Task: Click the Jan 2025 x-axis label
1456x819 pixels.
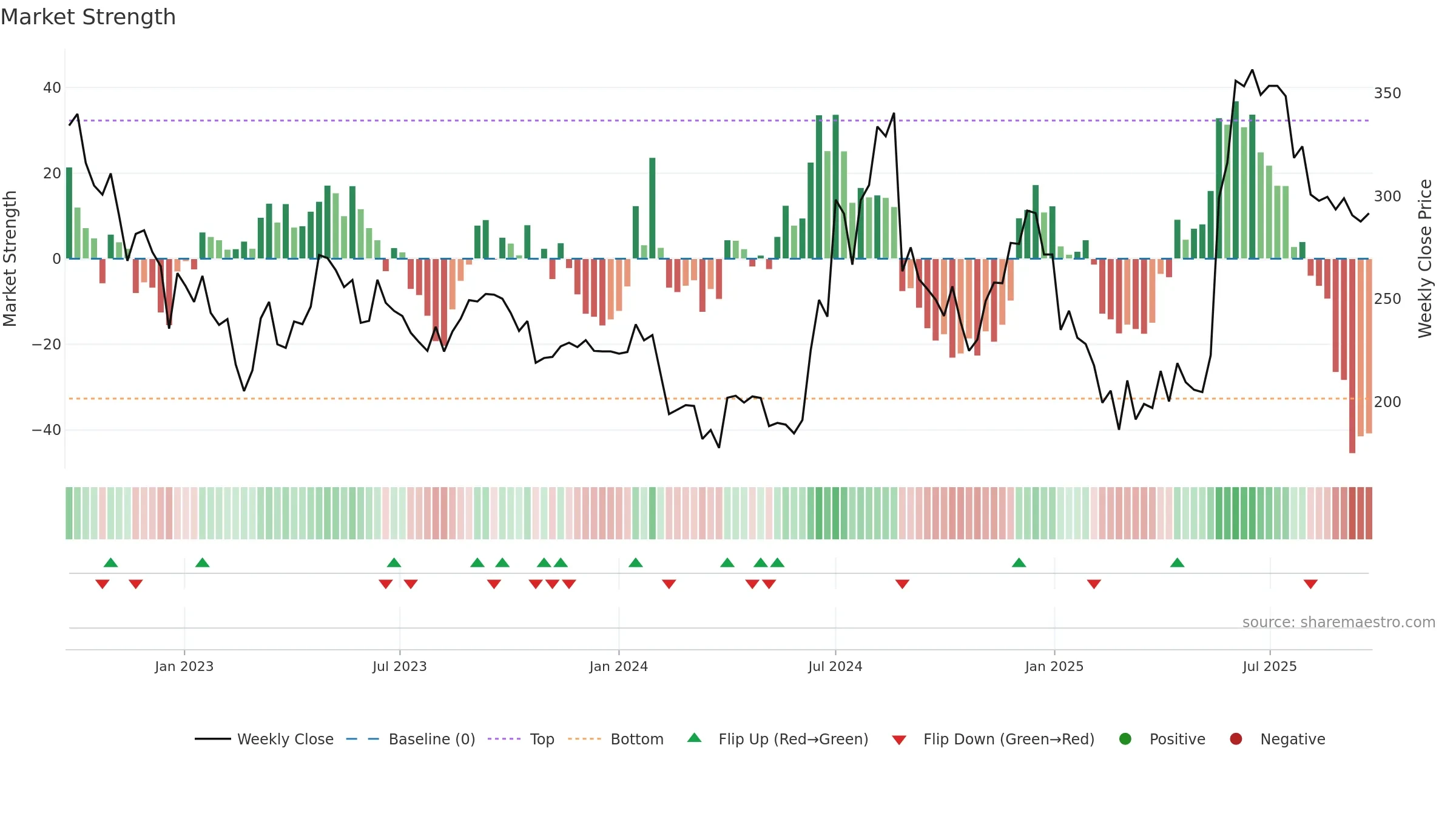Action: 1054,667
